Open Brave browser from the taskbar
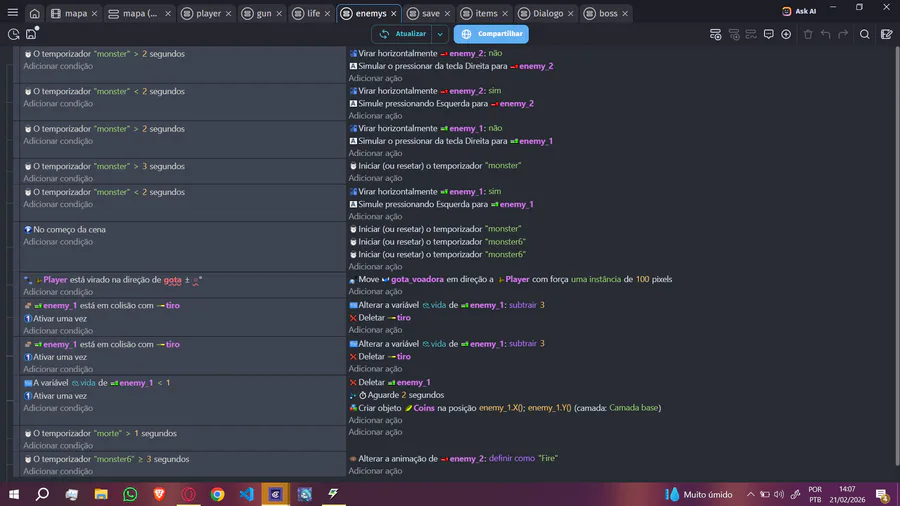The width and height of the screenshot is (900, 506). [x=159, y=494]
